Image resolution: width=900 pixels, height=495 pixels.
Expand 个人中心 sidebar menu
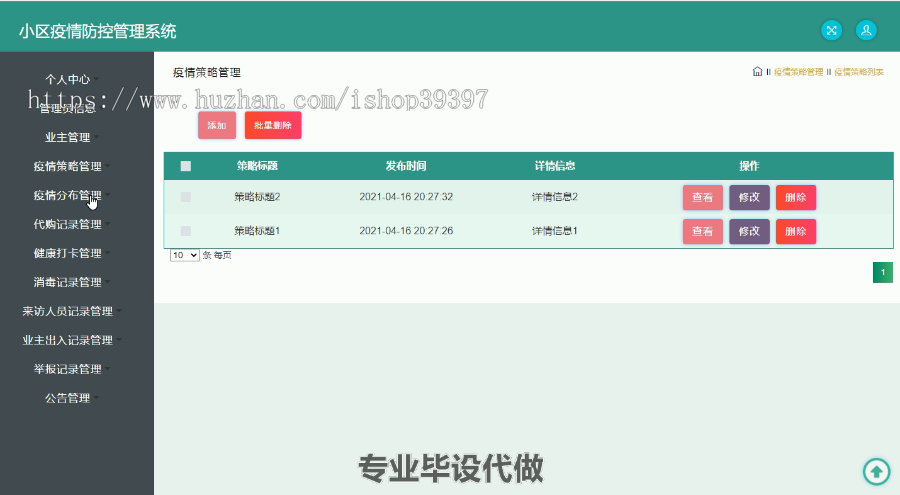(68, 79)
